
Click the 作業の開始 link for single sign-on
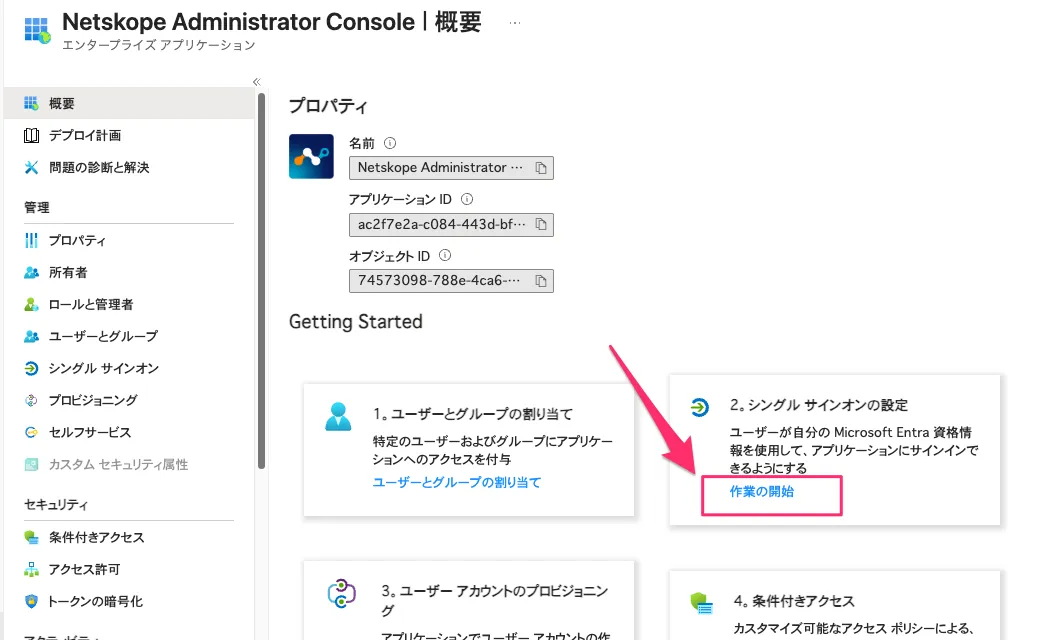point(762,491)
